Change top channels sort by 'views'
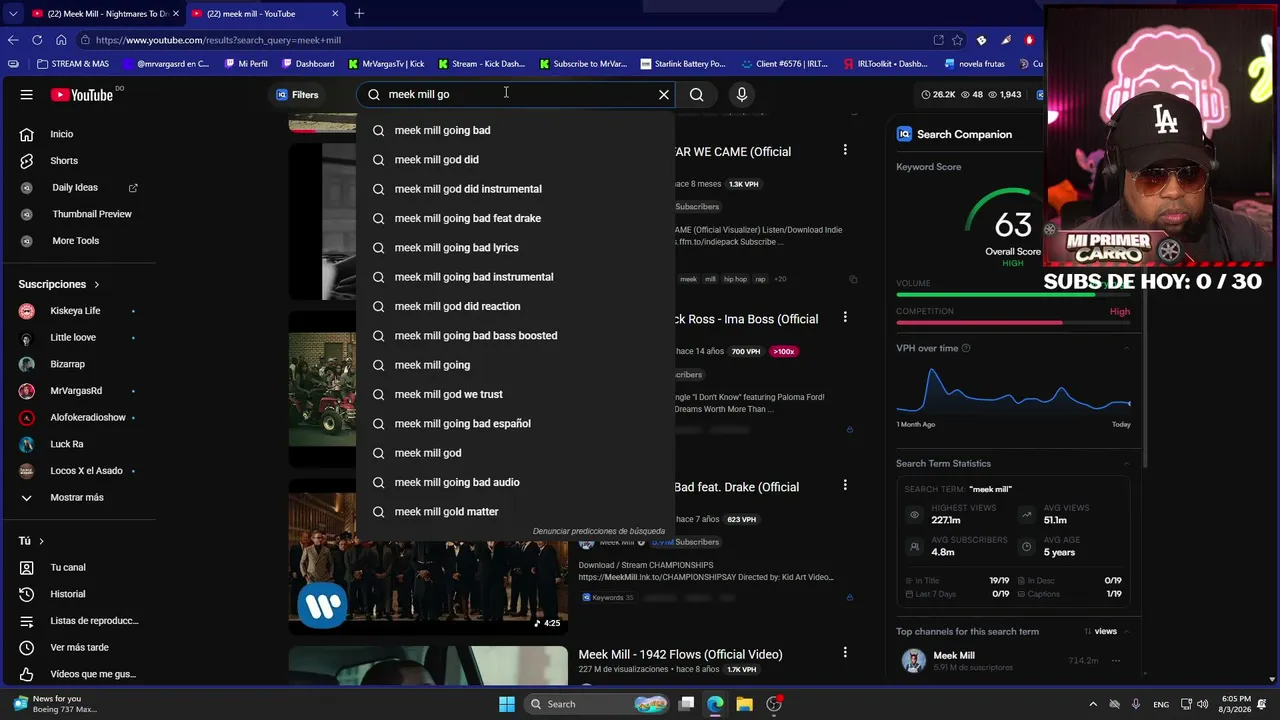The image size is (1280, 720). 1100,632
